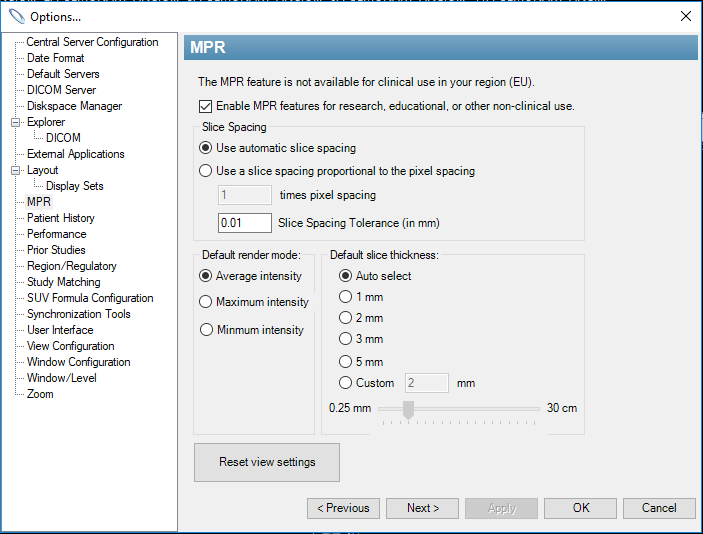Click the slice thickness slider handle

click(408, 410)
